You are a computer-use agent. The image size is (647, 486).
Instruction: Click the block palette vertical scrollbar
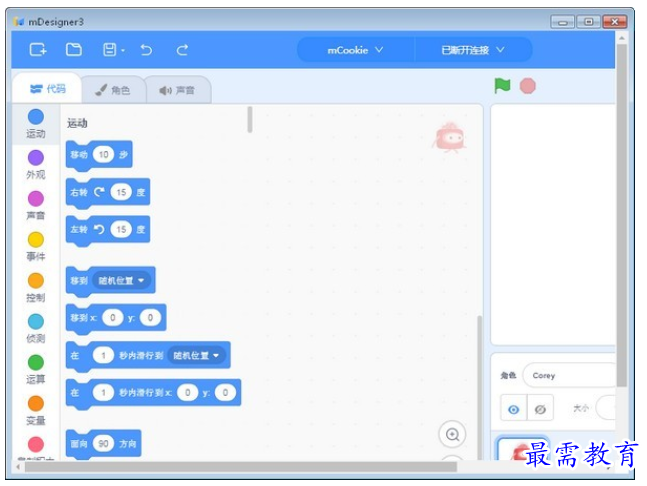coord(250,120)
